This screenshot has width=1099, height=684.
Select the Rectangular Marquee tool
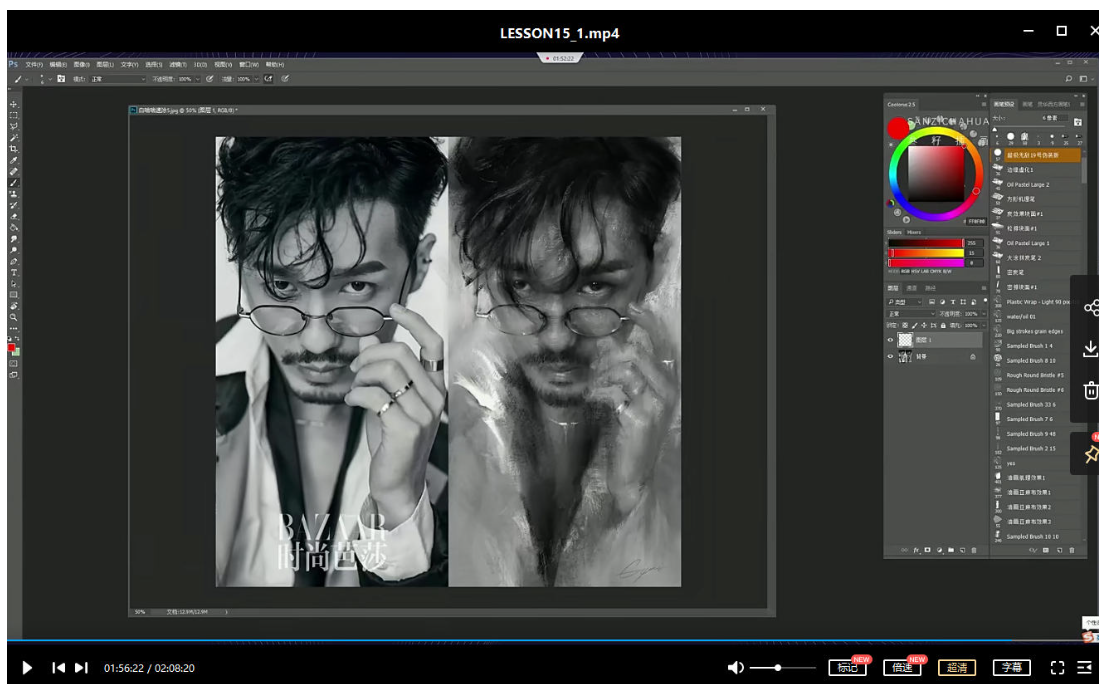click(13, 115)
